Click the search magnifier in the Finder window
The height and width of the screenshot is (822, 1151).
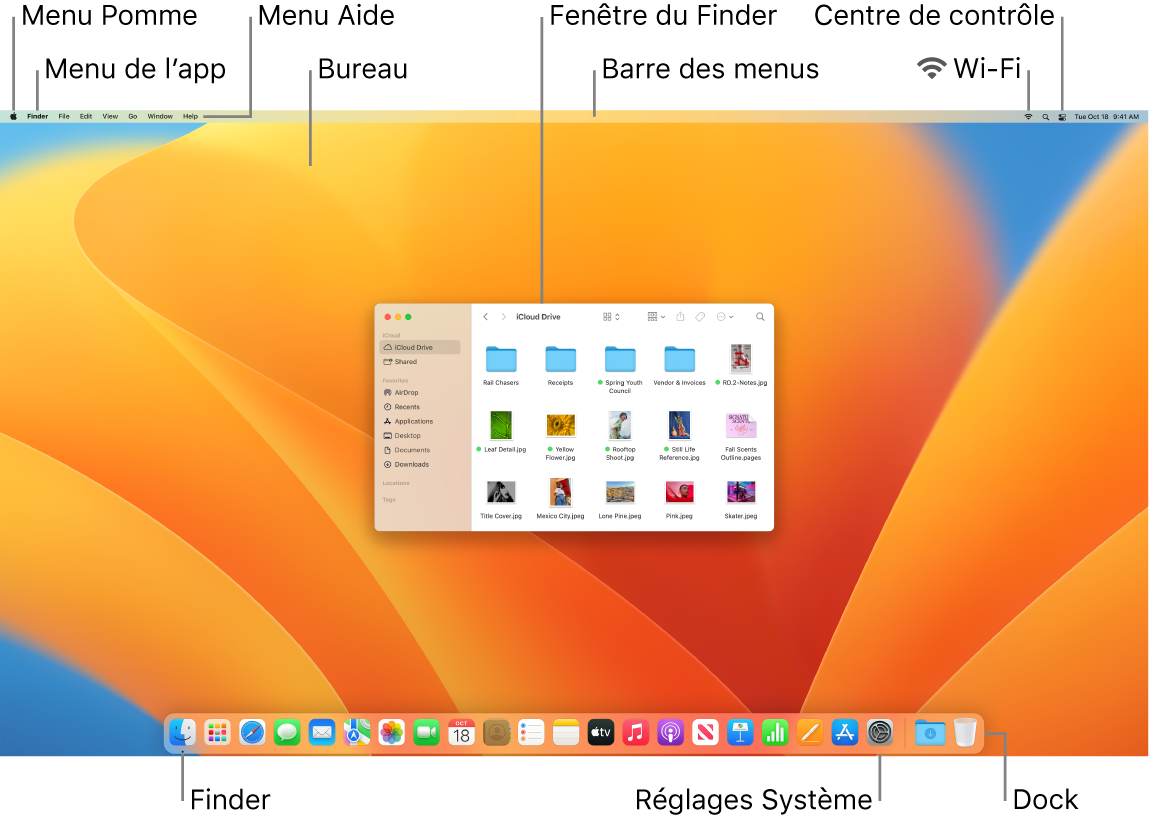(761, 316)
